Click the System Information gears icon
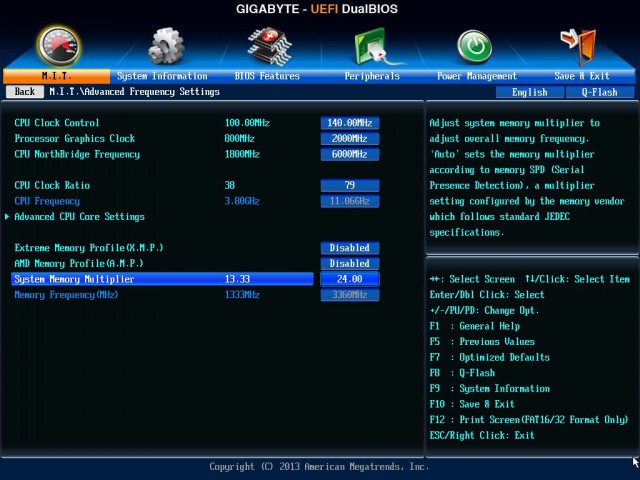640x480 pixels. click(x=166, y=46)
